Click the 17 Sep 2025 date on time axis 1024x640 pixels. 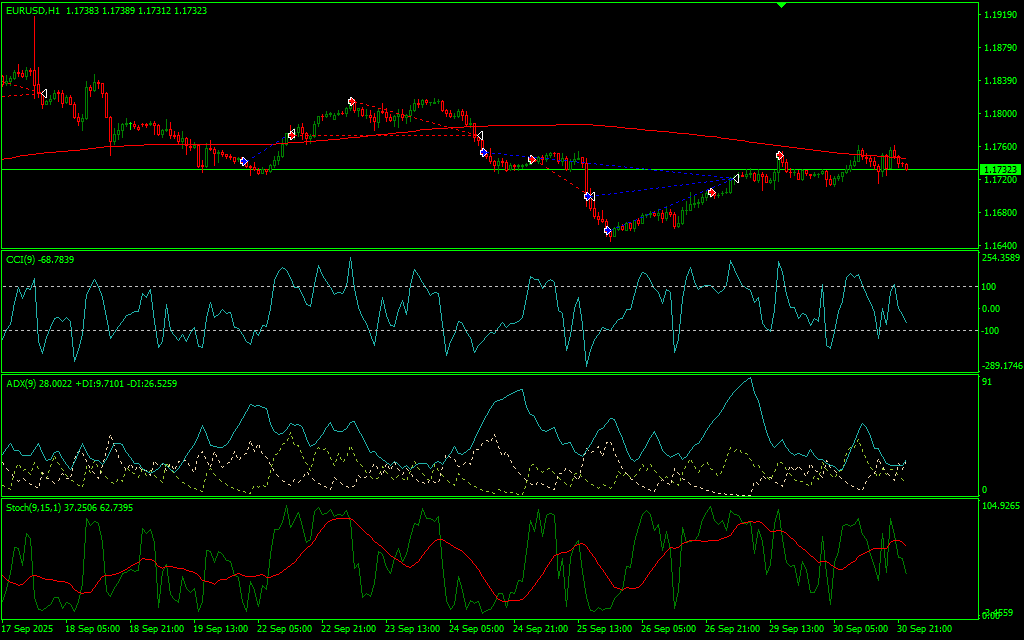pos(28,629)
